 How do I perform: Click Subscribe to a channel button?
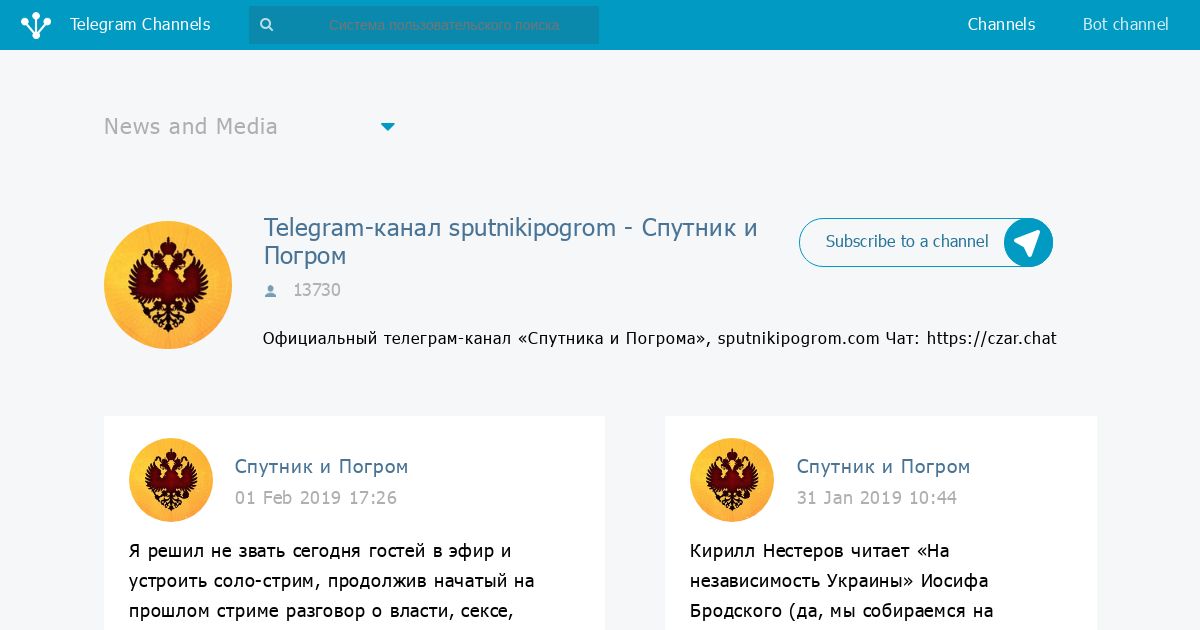point(926,242)
